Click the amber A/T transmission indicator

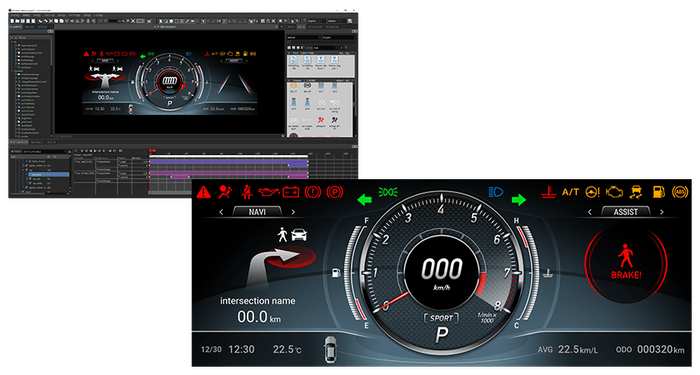coord(570,192)
